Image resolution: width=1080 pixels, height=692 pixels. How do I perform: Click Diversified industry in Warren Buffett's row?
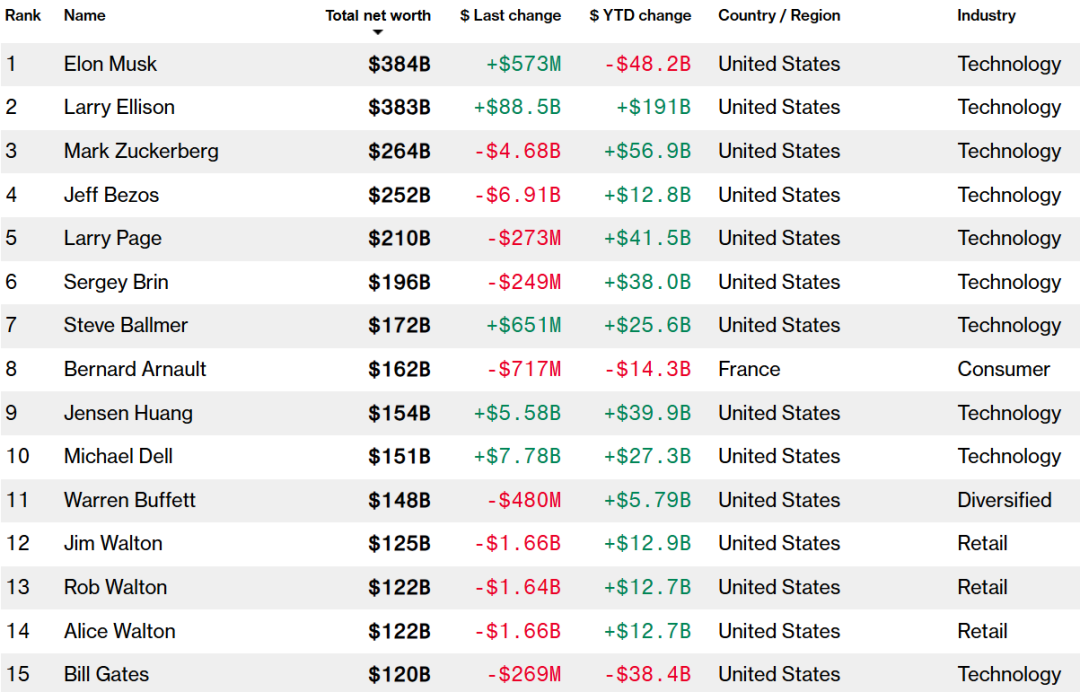[1004, 500]
